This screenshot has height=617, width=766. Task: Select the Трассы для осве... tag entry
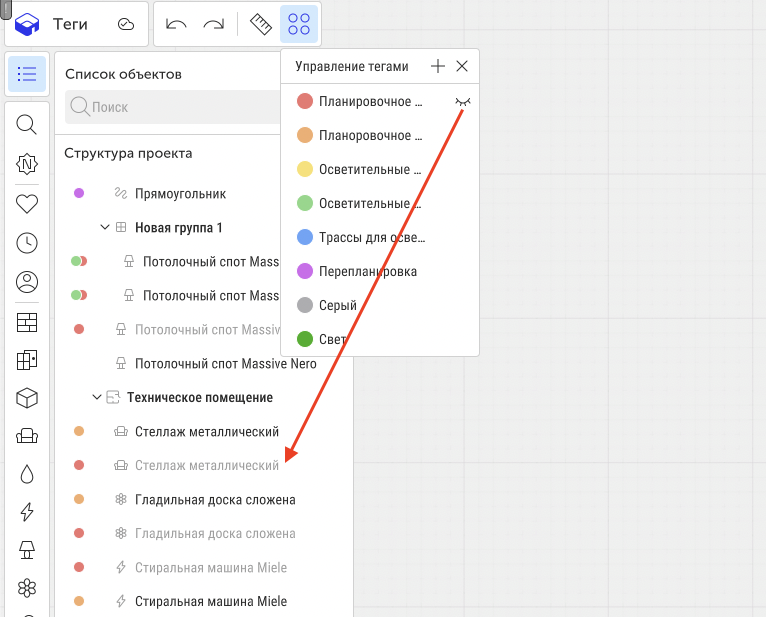tap(372, 237)
